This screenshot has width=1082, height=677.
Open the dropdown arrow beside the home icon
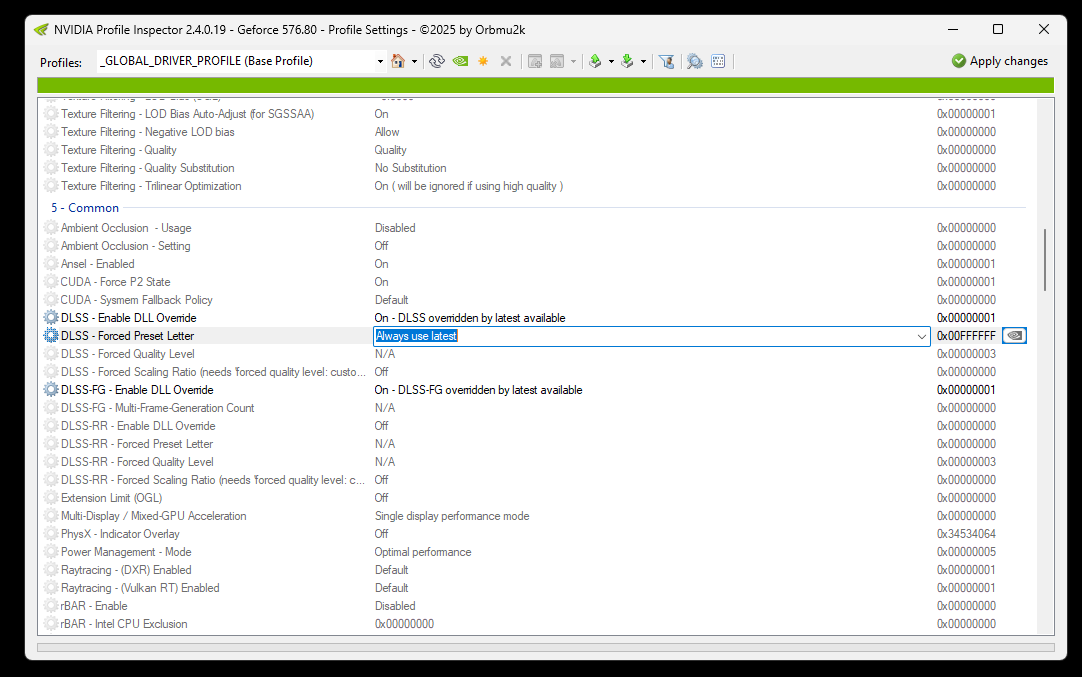pos(414,61)
